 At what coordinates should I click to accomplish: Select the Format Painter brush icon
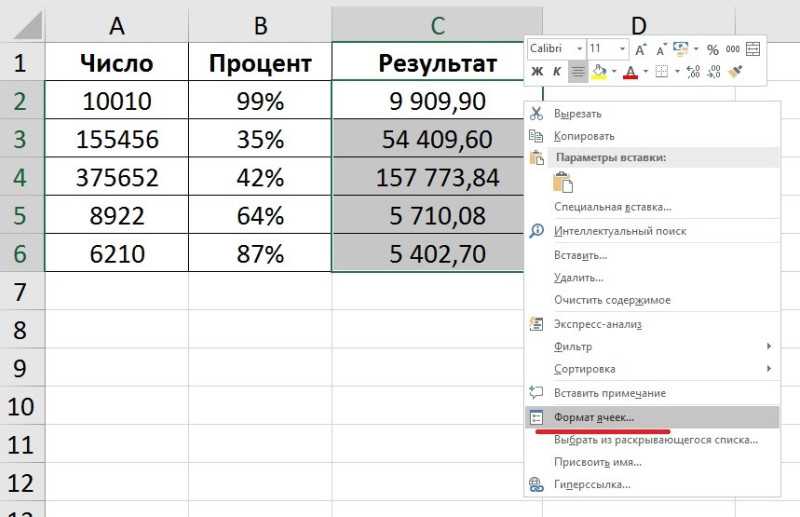click(735, 71)
